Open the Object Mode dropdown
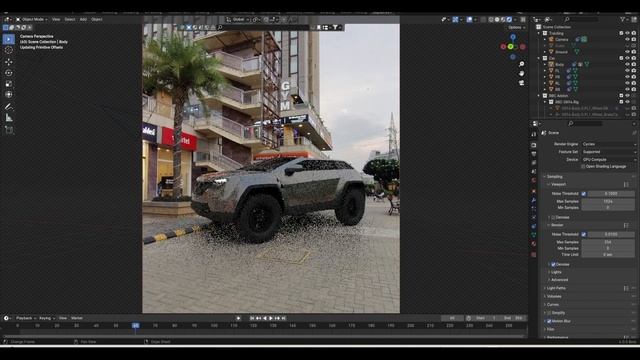 coord(32,19)
